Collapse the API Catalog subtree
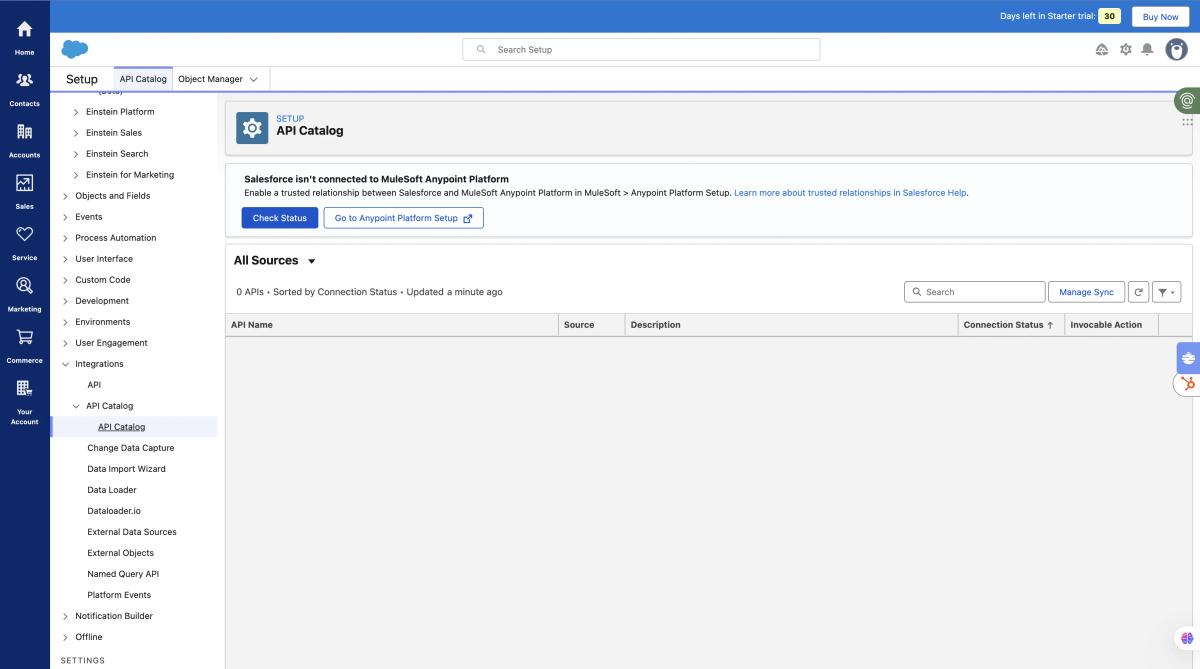Viewport: 1200px width, 669px height. (x=76, y=406)
